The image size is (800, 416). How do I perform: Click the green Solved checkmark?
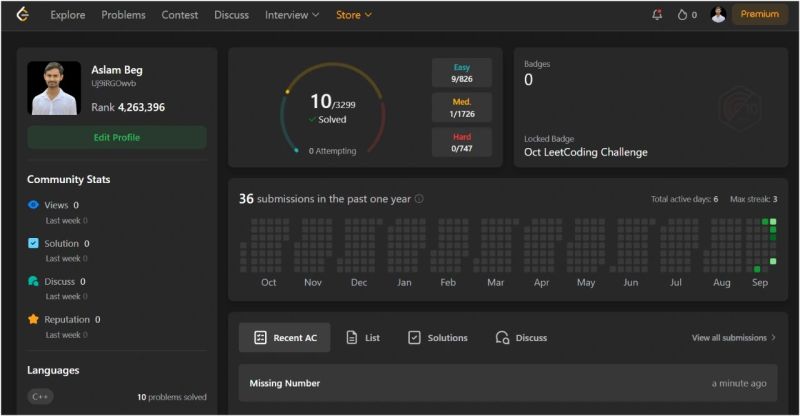(312, 119)
